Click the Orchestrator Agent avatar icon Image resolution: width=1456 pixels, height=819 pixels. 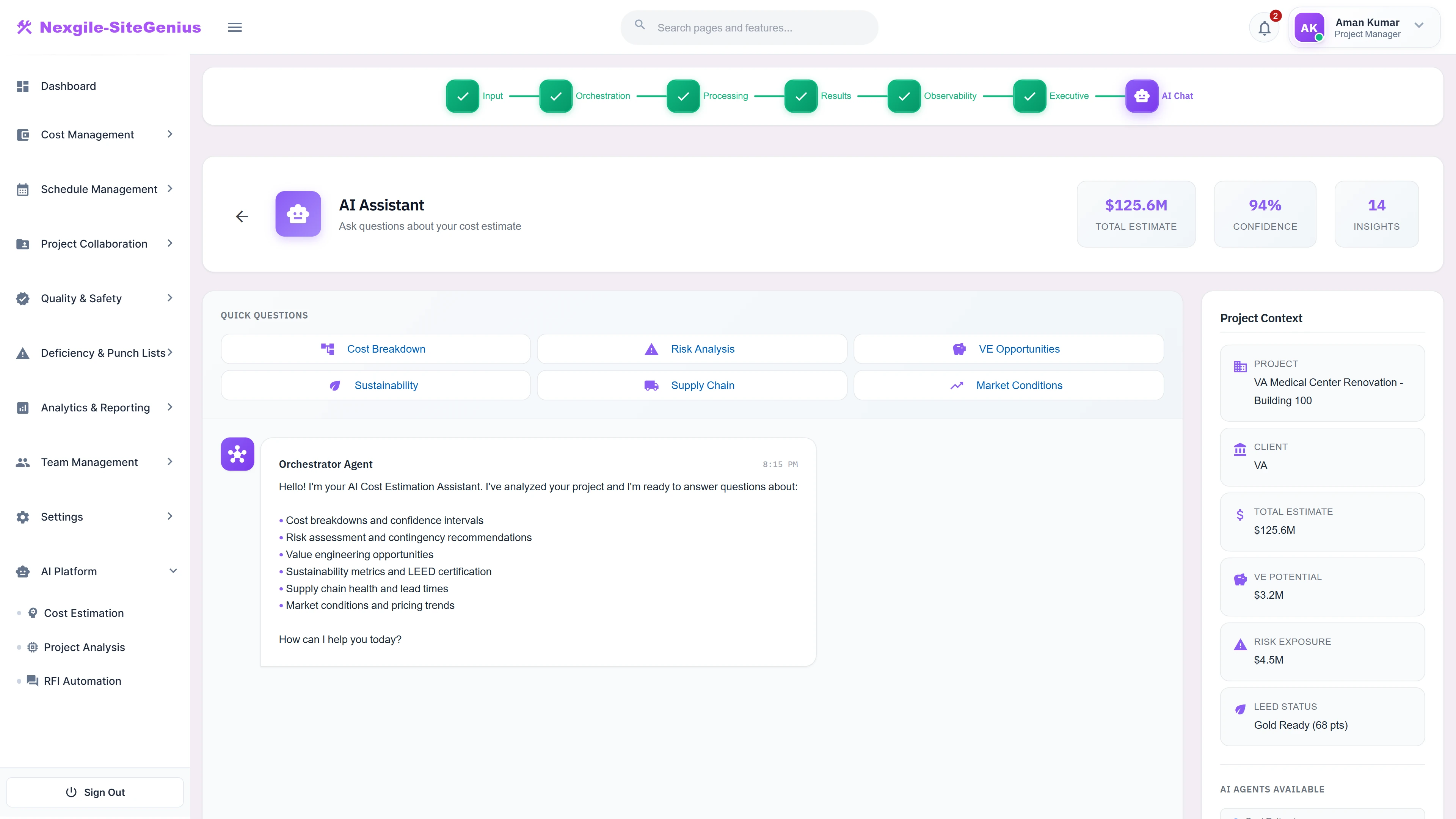[x=237, y=454]
